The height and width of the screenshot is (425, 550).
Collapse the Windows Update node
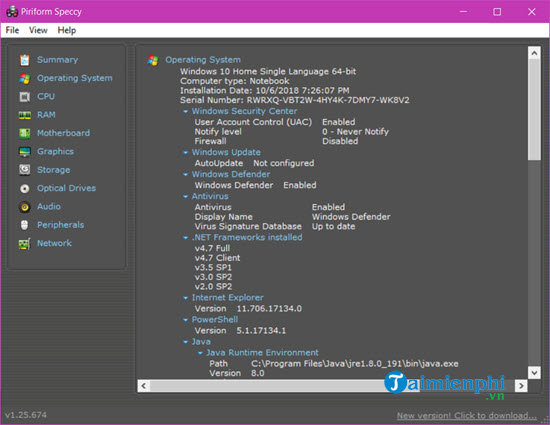pyautogui.click(x=186, y=153)
